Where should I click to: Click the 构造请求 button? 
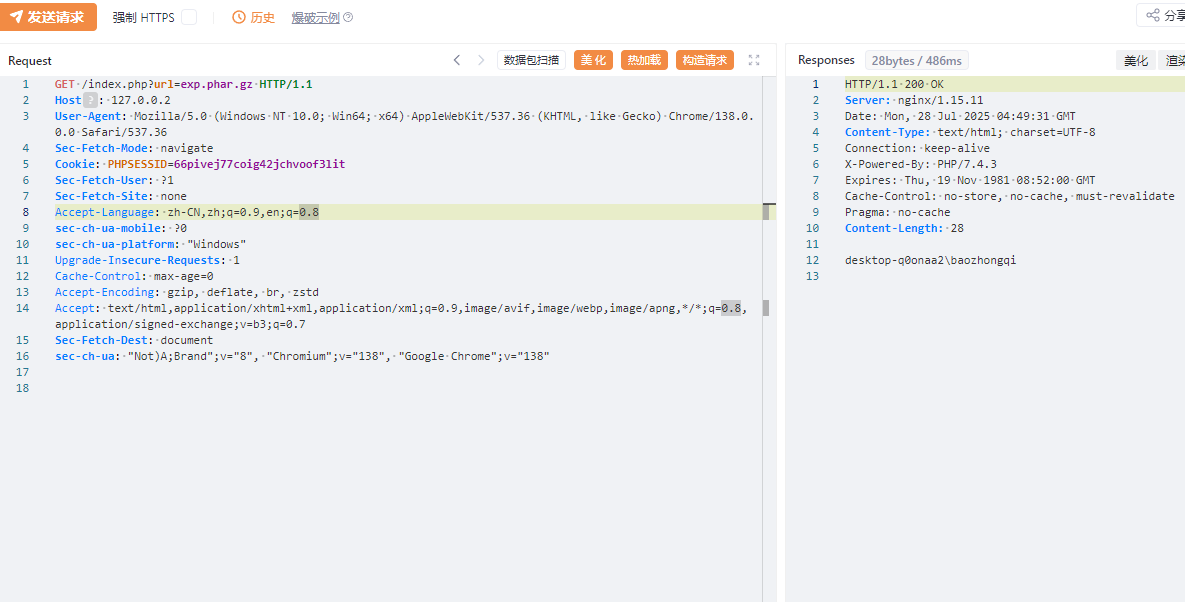[x=705, y=60]
